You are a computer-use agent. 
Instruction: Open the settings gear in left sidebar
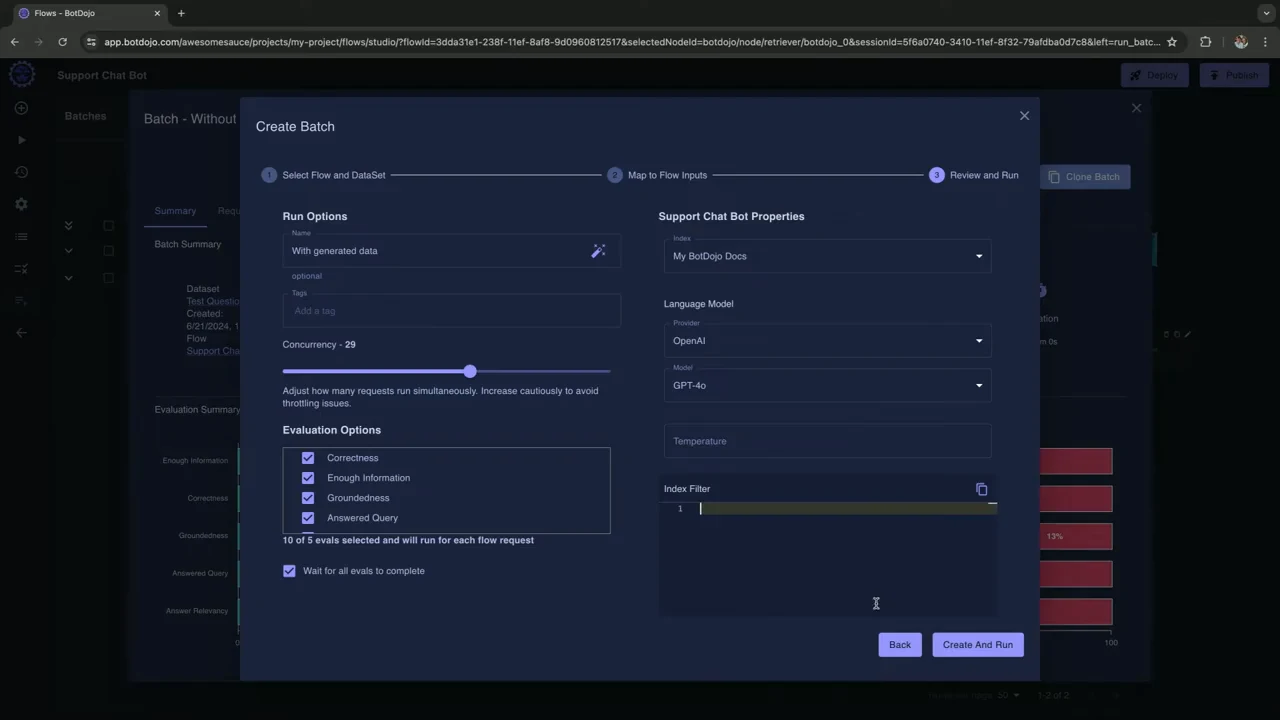click(21, 204)
